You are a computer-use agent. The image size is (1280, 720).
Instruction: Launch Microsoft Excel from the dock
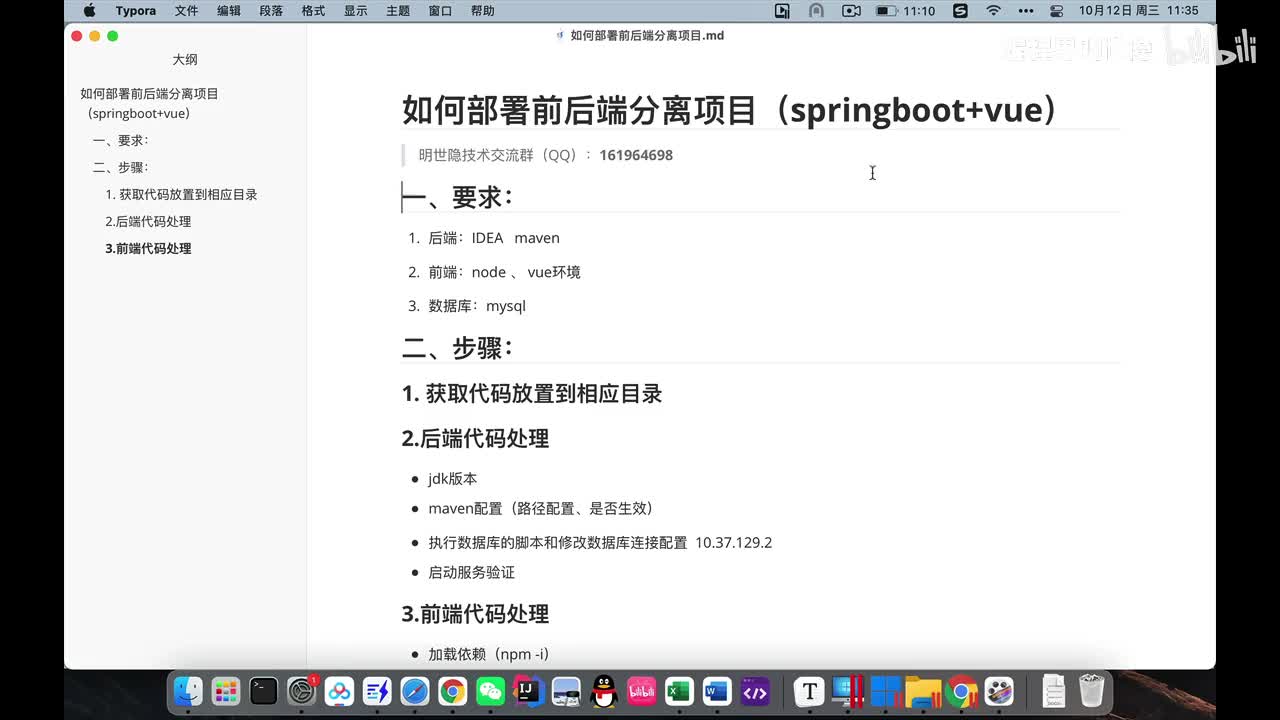coord(680,691)
